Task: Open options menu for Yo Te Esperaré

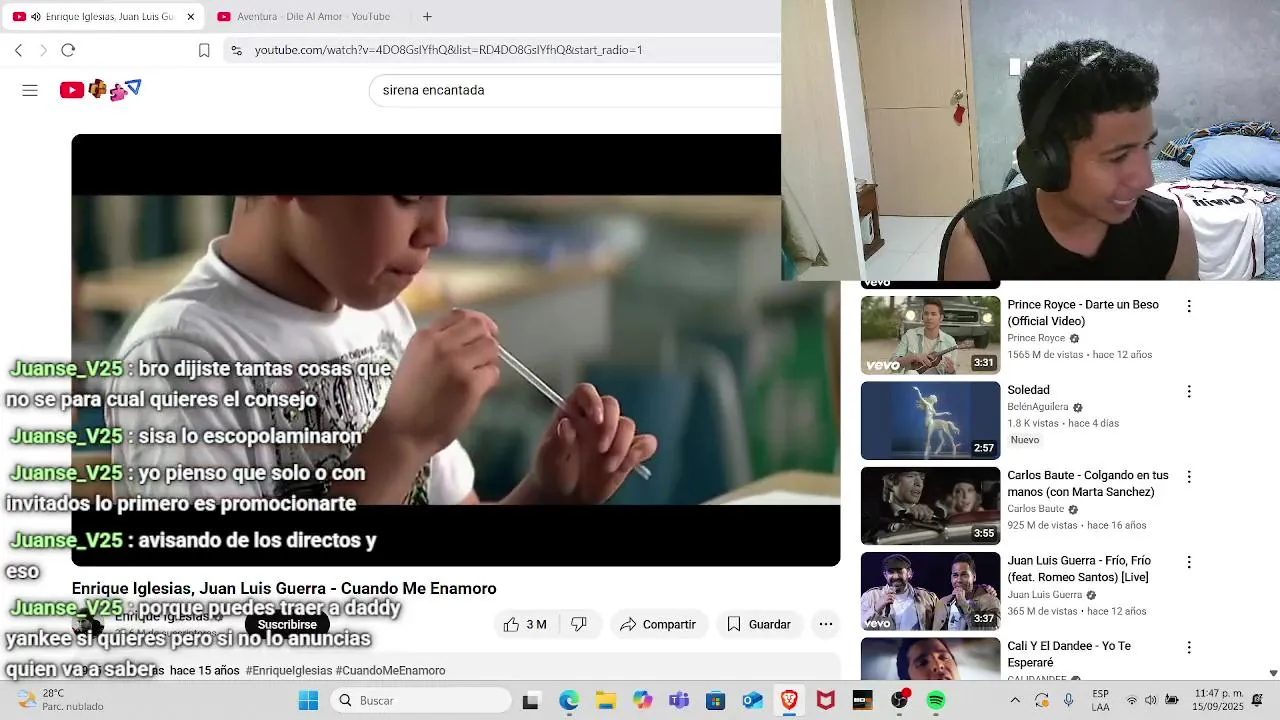Action: coord(1189,647)
